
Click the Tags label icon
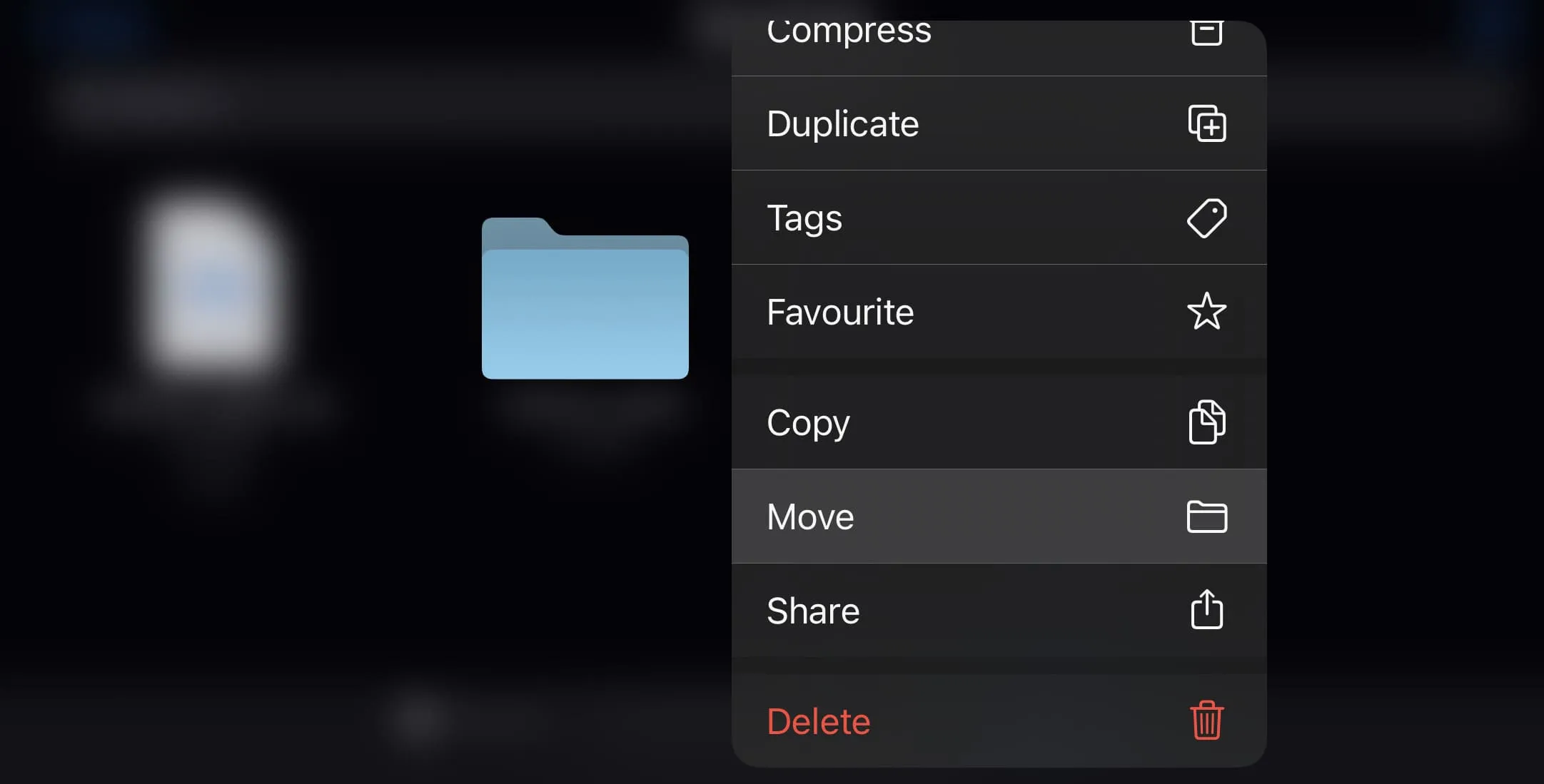pyautogui.click(x=1206, y=218)
